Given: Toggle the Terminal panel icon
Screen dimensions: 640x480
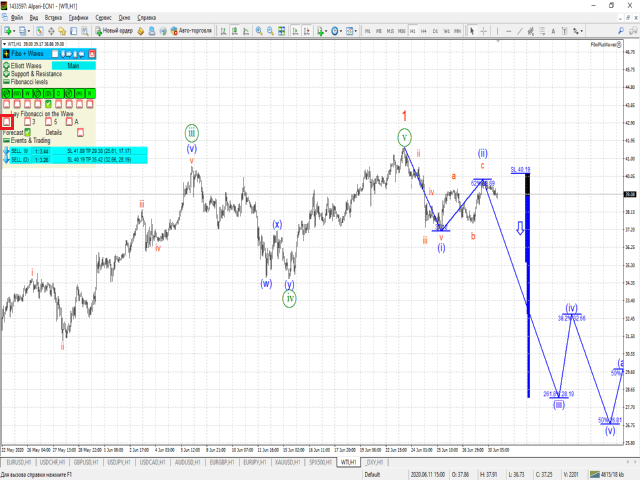Looking at the screenshot, I should (x=73, y=31).
